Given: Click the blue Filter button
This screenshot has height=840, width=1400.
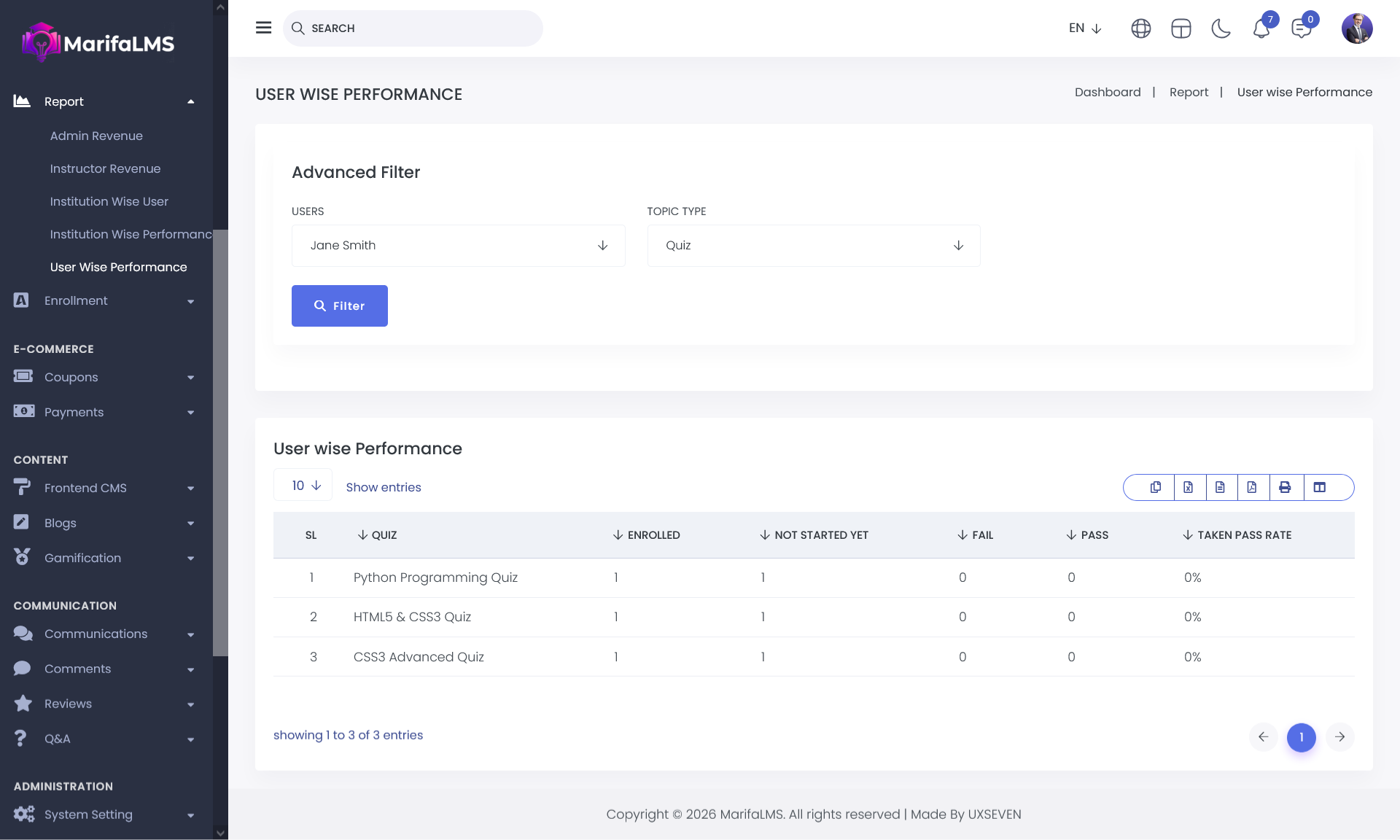Looking at the screenshot, I should coord(339,306).
